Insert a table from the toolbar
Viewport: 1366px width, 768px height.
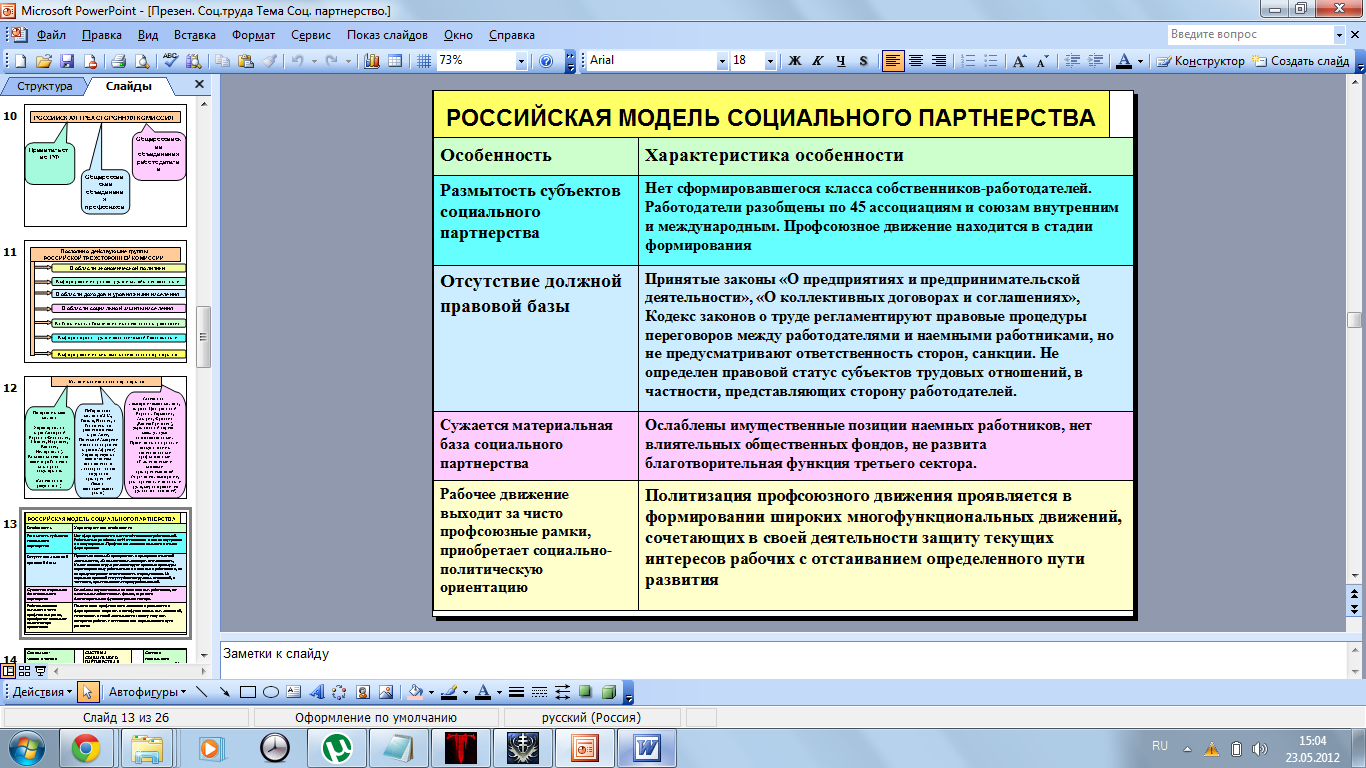[395, 60]
